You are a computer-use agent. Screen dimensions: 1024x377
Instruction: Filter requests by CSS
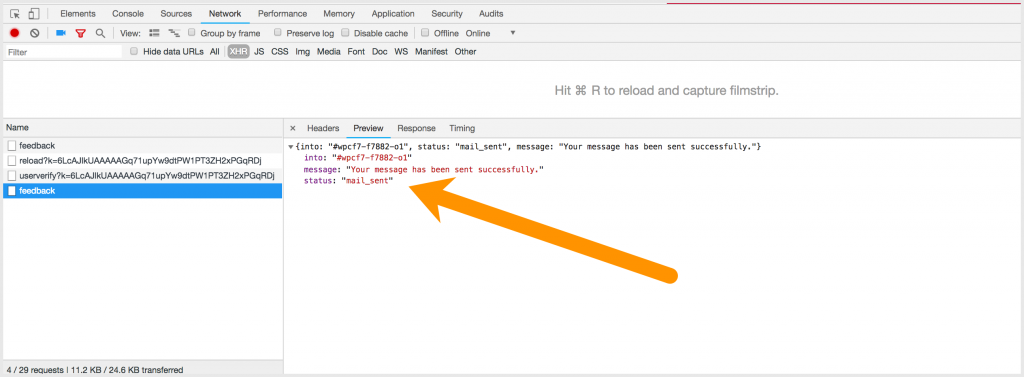click(280, 52)
